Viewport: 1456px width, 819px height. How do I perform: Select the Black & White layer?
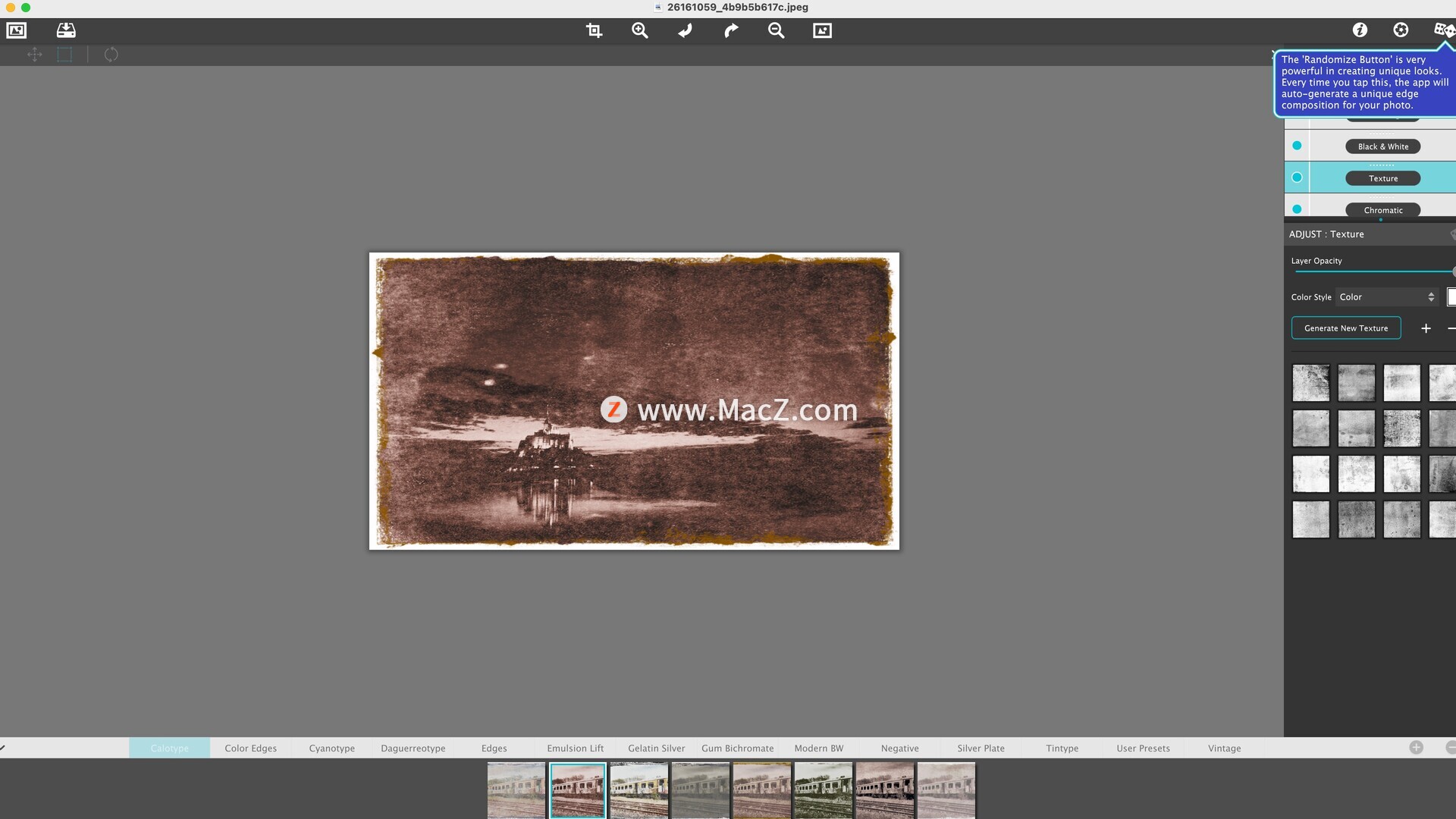(1382, 146)
